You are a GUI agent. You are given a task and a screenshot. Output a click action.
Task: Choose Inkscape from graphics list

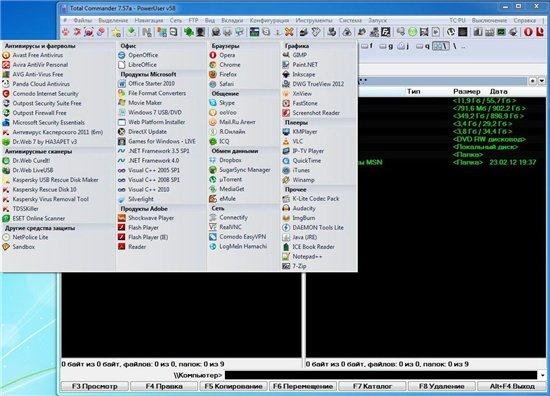click(299, 74)
